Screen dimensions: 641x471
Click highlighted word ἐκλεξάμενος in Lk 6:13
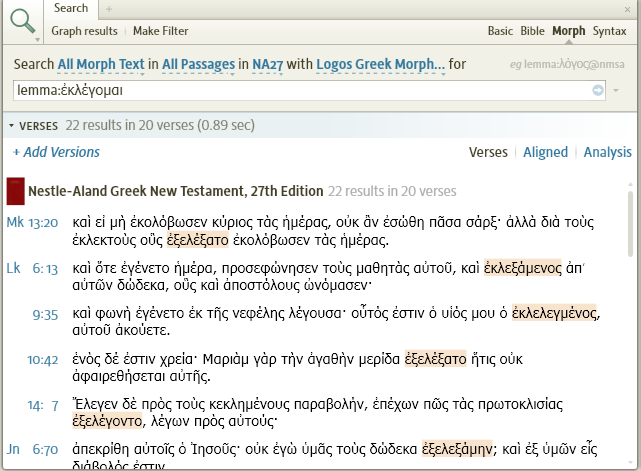pos(523,268)
